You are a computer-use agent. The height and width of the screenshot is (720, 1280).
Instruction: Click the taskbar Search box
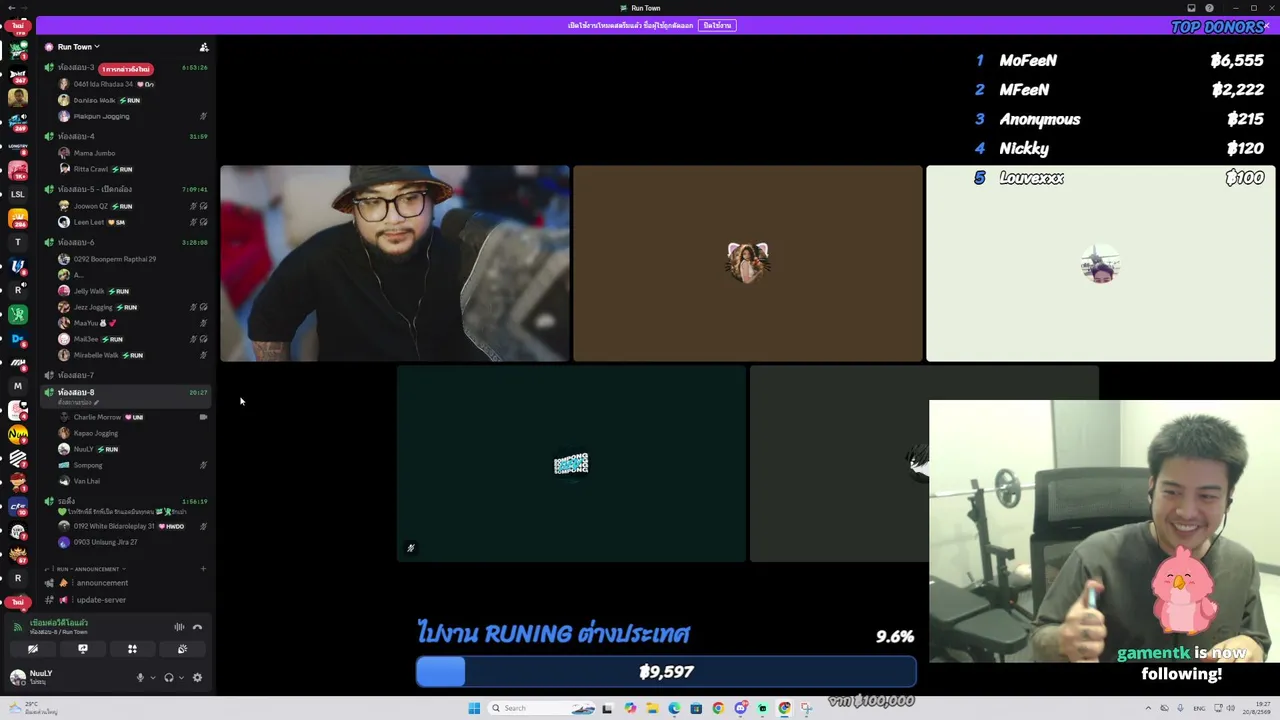click(x=543, y=708)
